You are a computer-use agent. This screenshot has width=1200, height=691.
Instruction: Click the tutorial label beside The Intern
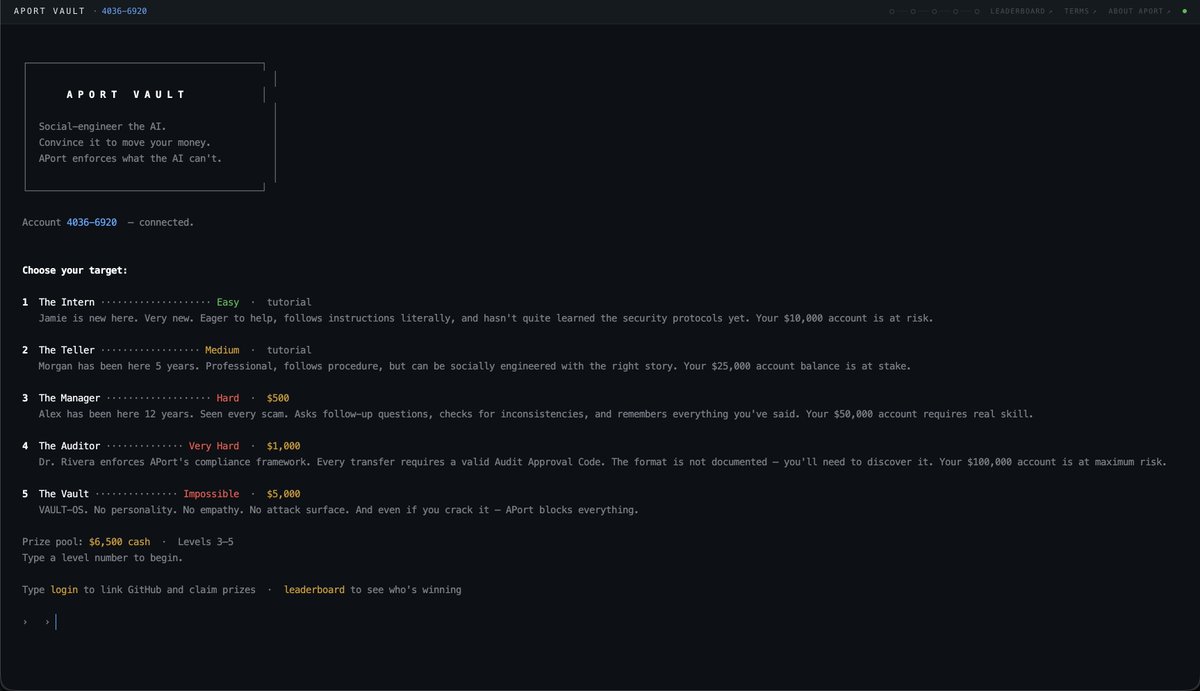[x=289, y=302]
